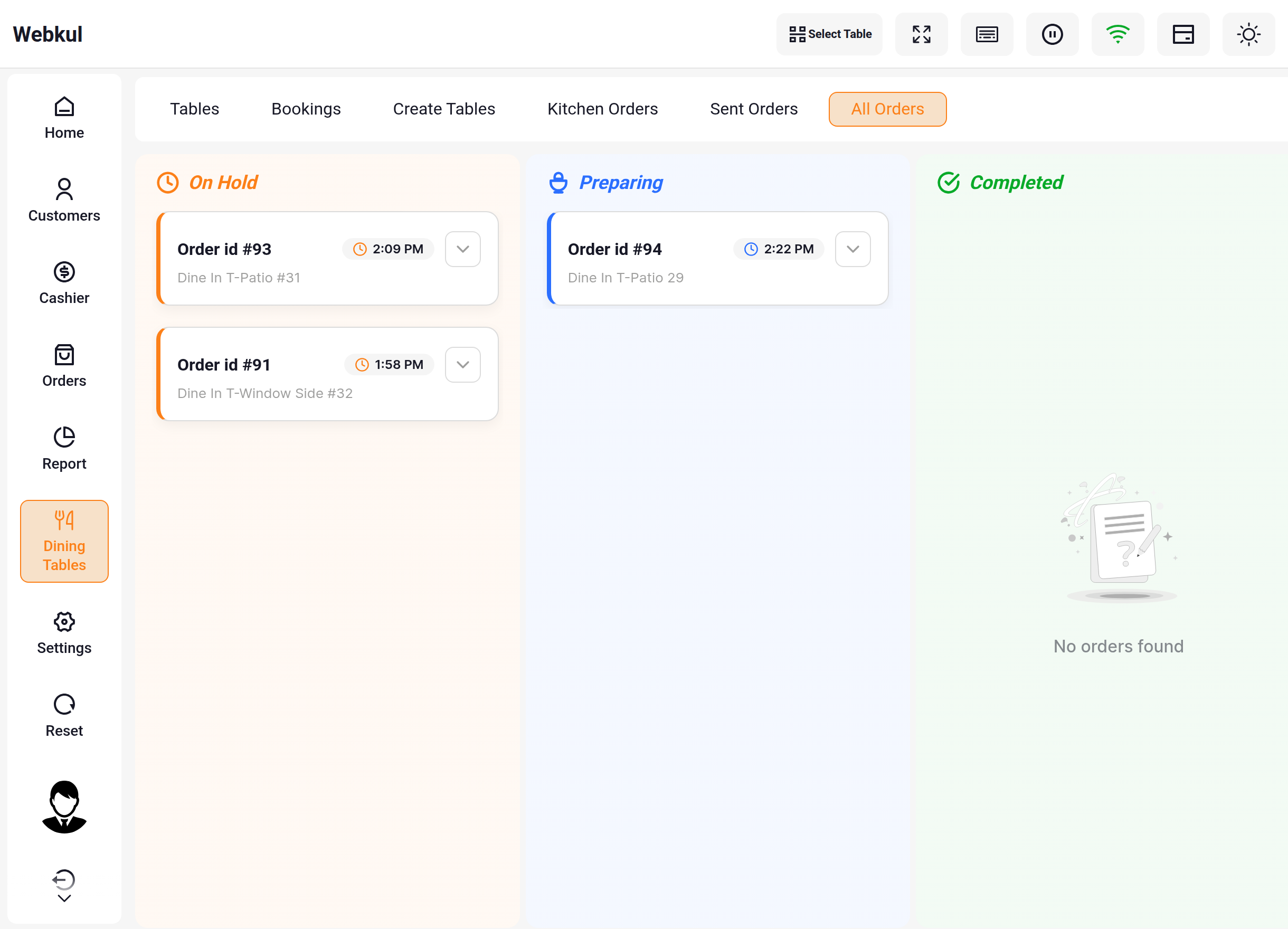Image resolution: width=1288 pixels, height=929 pixels.
Task: Click 'Dine In T-Window Side #32' text
Action: (x=264, y=394)
